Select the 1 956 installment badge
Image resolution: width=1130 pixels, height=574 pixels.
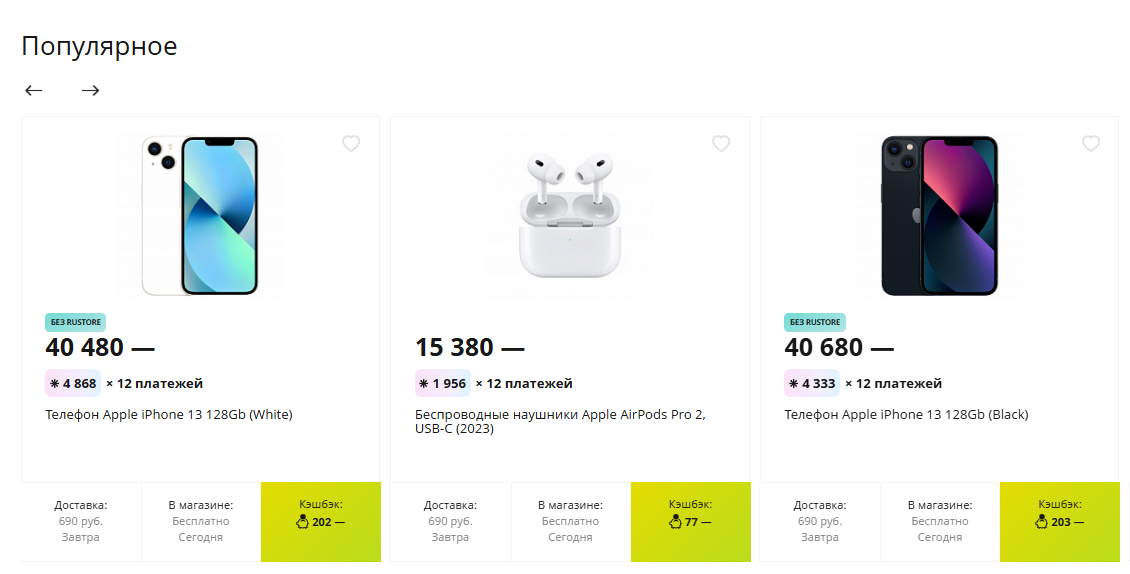(x=442, y=383)
